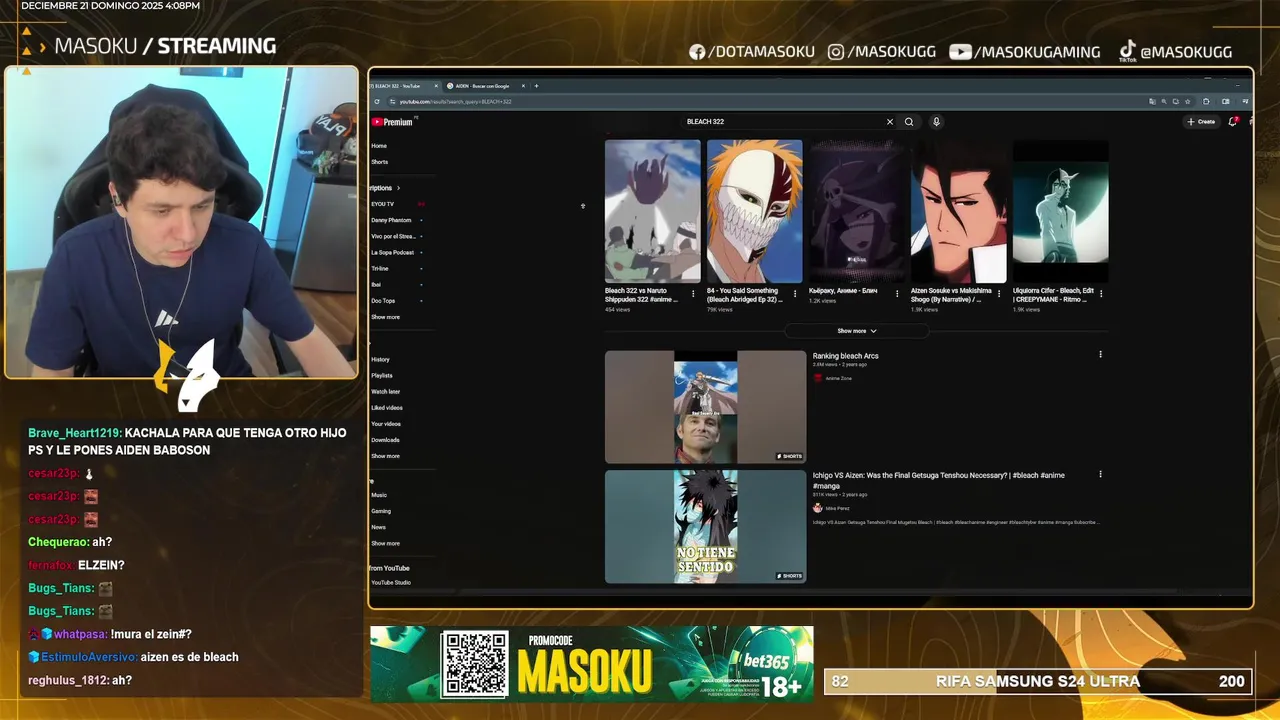Screen dimensions: 1280x720
Task: Open EYOU TV subscription channel
Action: click(383, 204)
